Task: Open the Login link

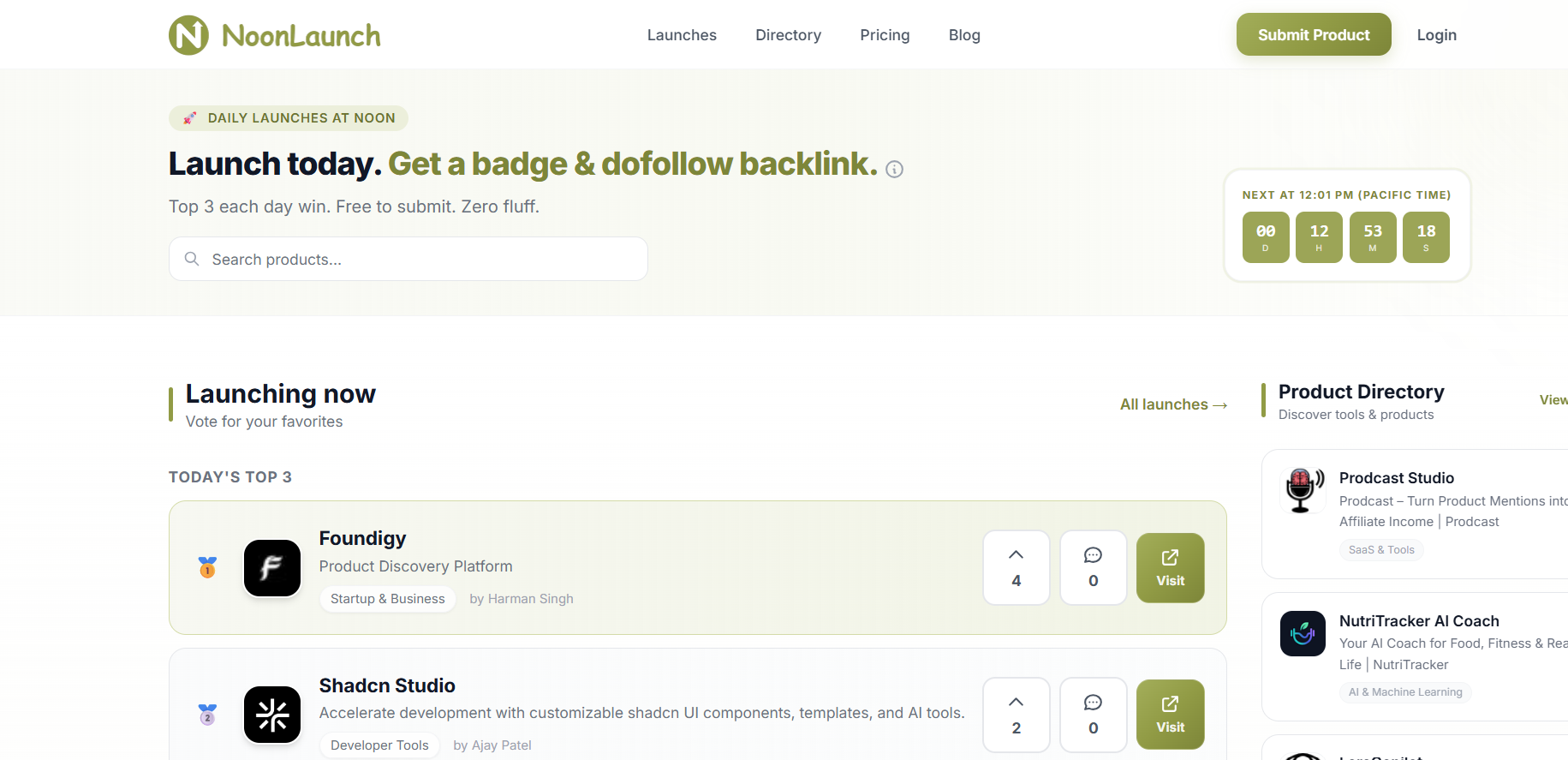Action: pyautogui.click(x=1436, y=35)
